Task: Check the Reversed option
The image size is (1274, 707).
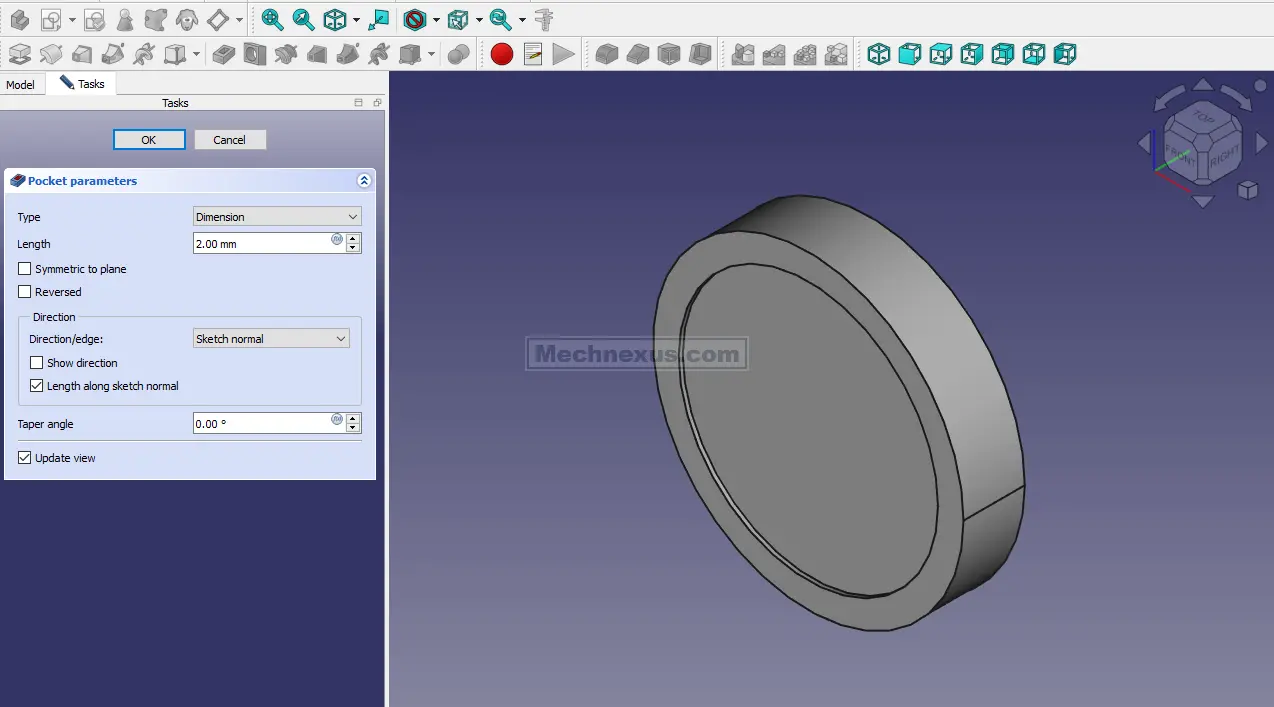Action: tap(25, 292)
